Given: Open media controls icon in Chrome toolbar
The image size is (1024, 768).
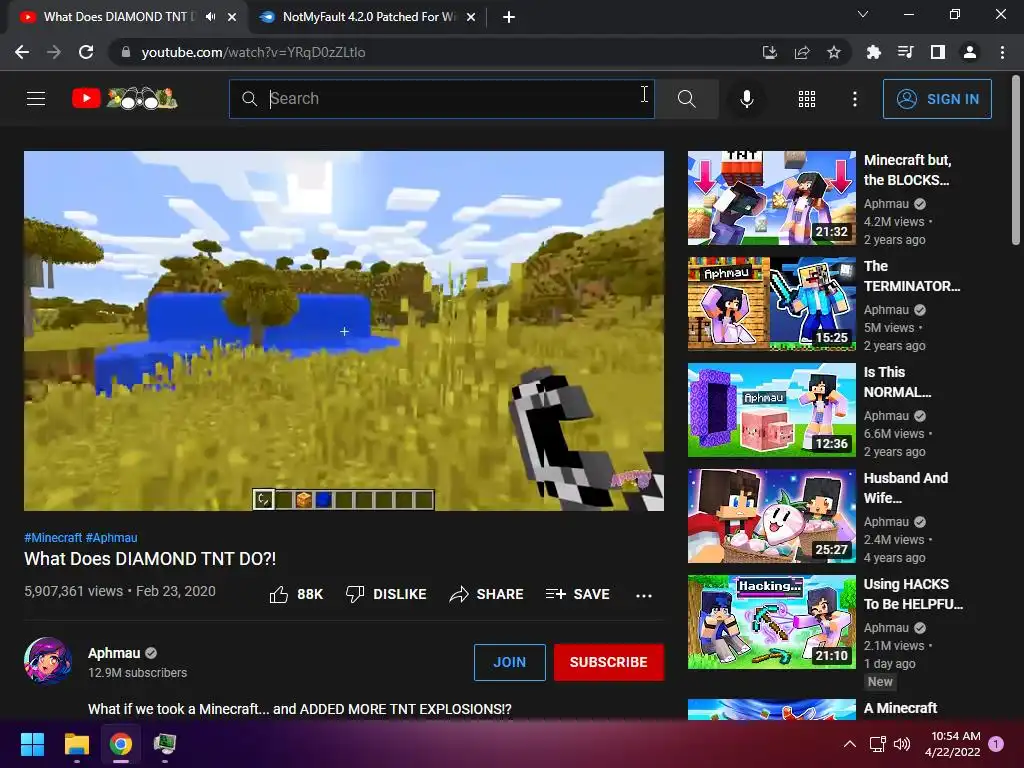Looking at the screenshot, I should coord(905,52).
